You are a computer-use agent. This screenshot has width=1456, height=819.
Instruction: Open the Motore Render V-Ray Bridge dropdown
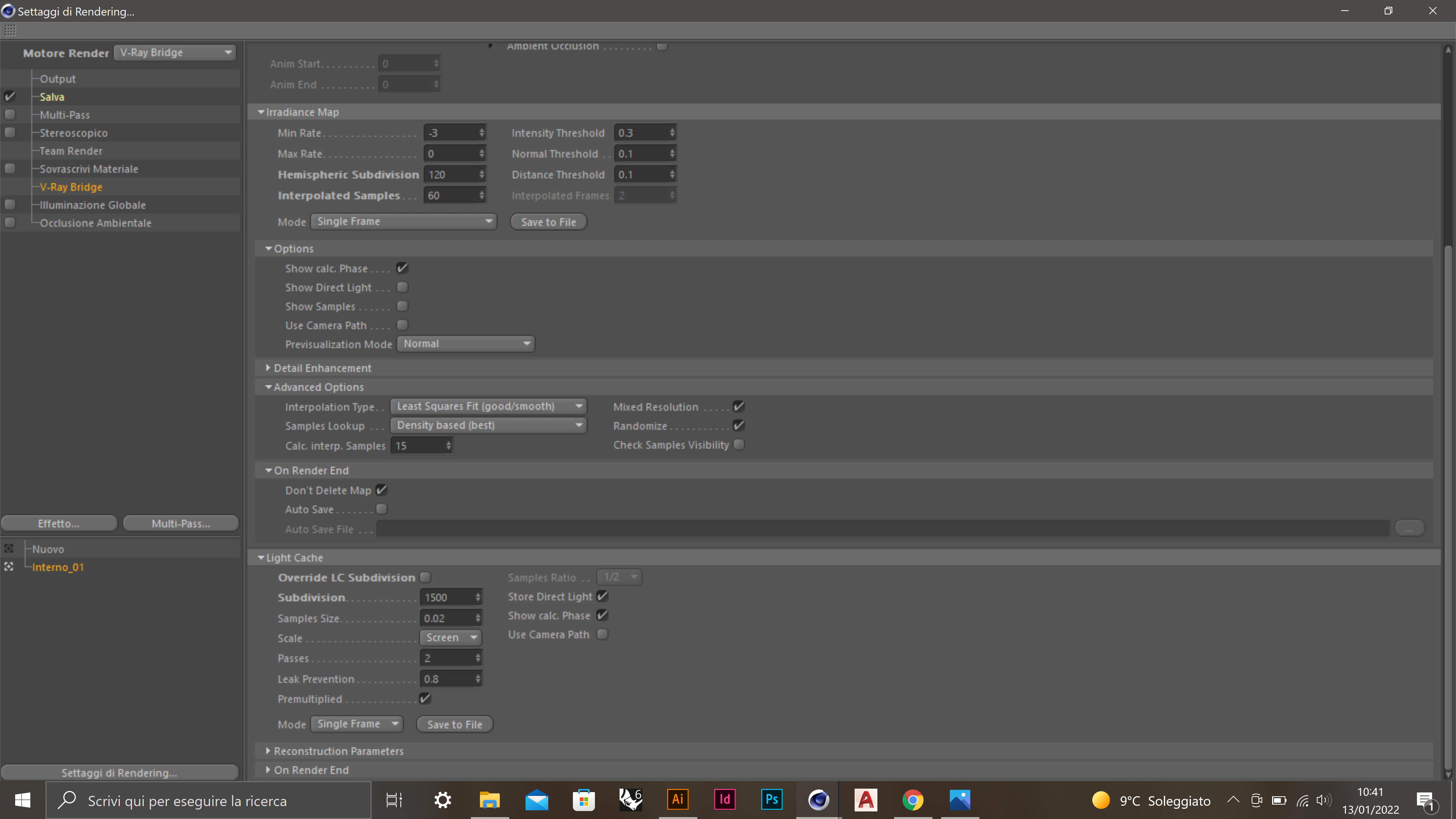[175, 53]
